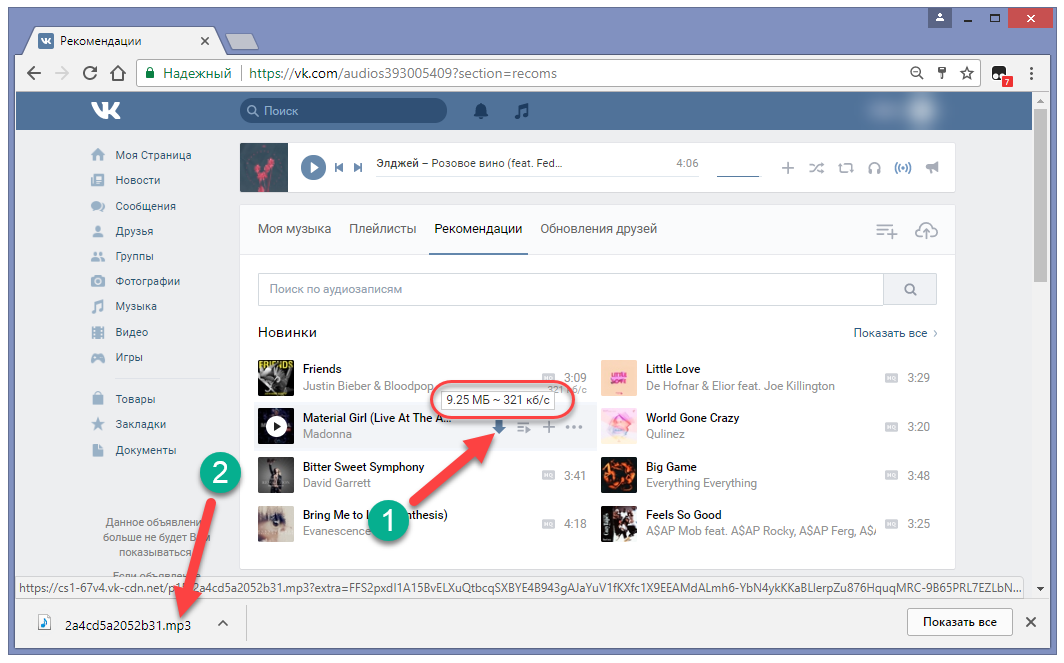Image resolution: width=1064 pixels, height=663 pixels.
Task: Open the notifications bell
Action: tap(480, 111)
